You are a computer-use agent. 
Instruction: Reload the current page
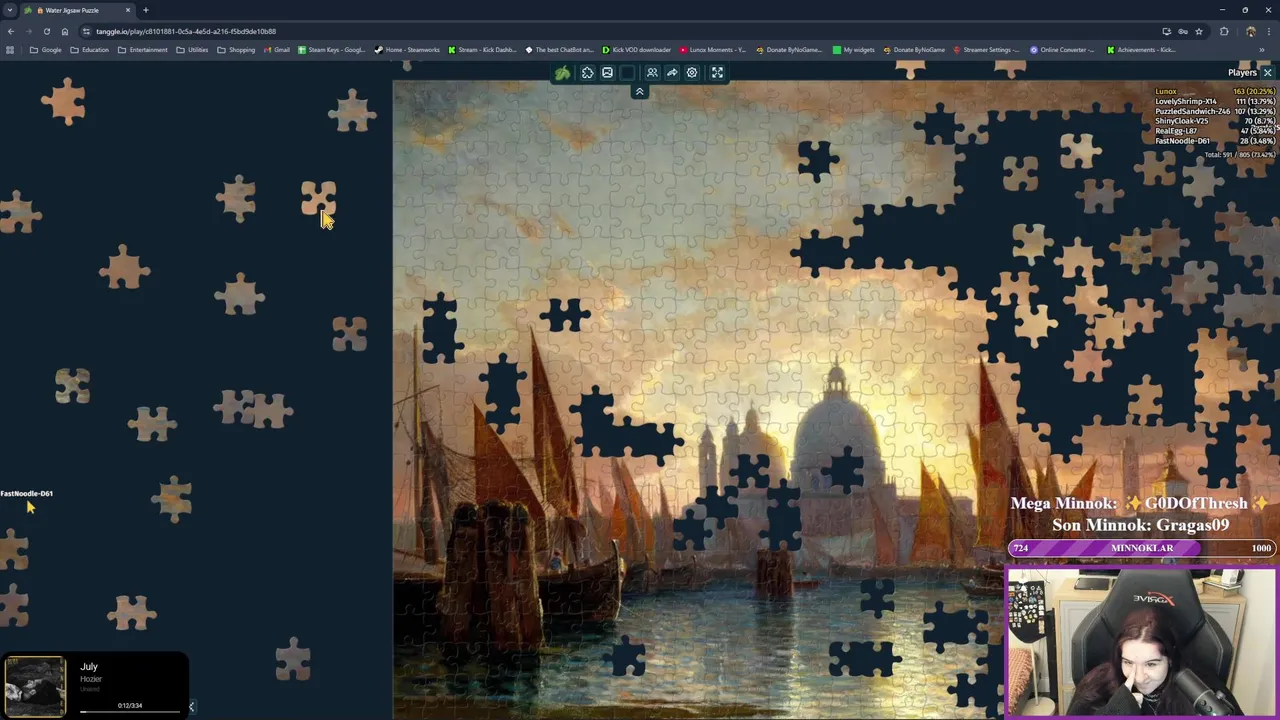[x=46, y=31]
